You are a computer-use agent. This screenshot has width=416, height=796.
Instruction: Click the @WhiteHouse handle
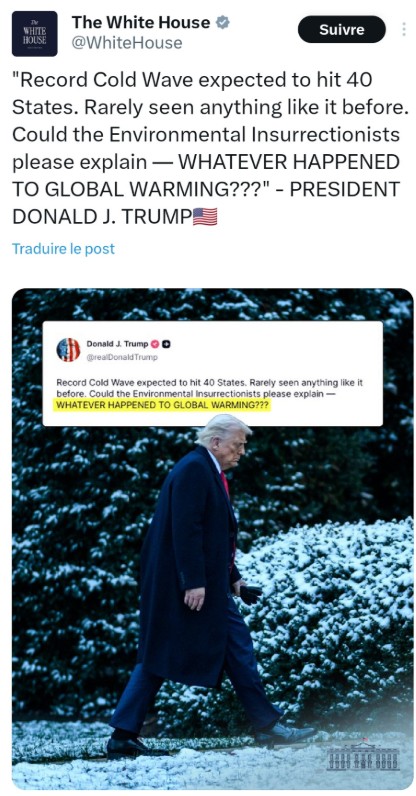pos(126,43)
